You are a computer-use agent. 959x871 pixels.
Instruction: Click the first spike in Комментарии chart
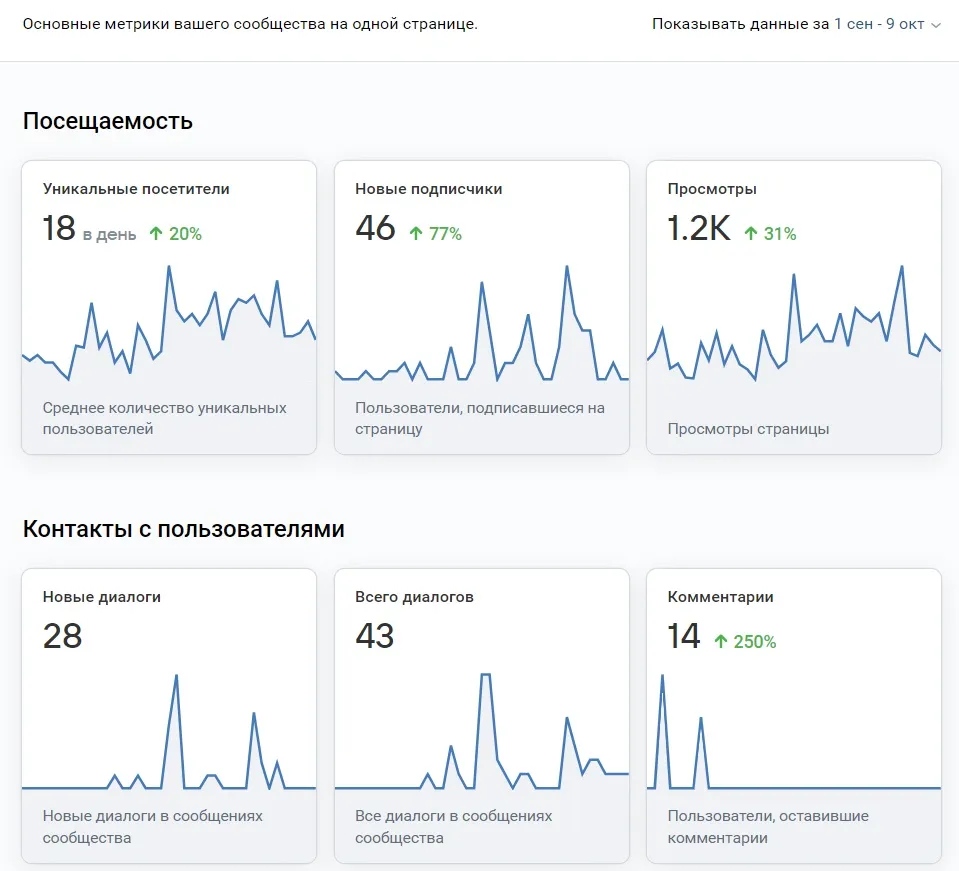pyautogui.click(x=662, y=677)
